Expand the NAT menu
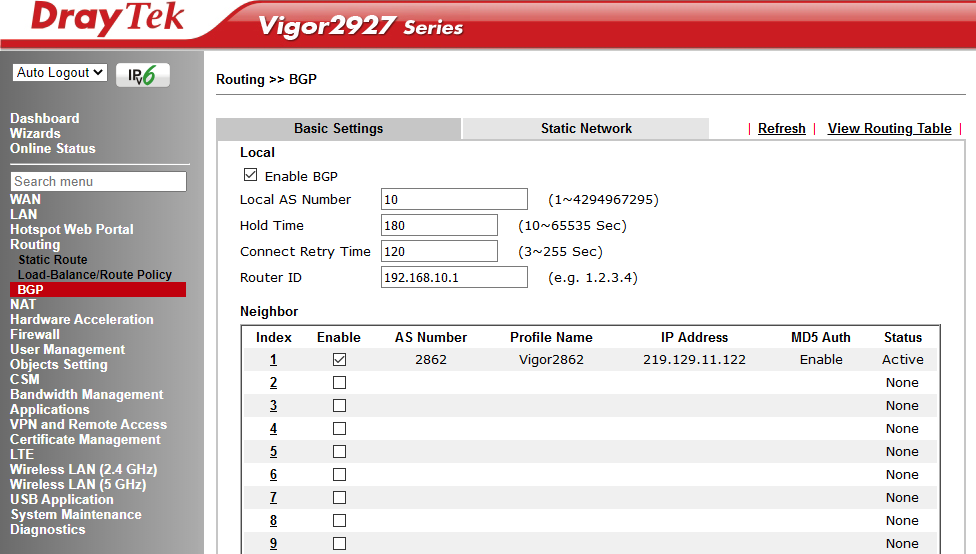This screenshot has height=554, width=976. (23, 304)
